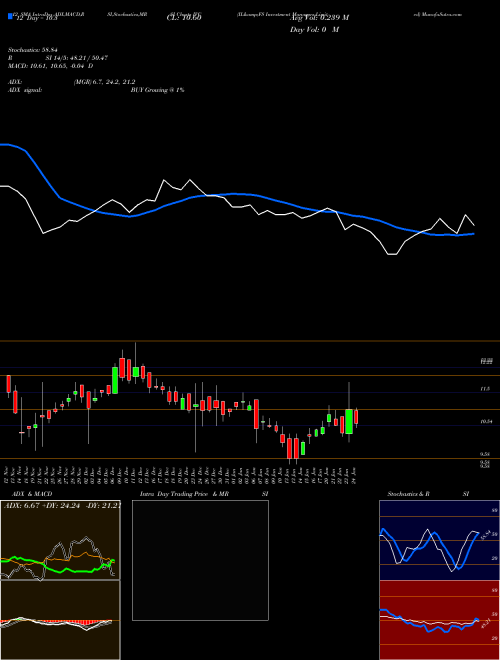Click the red RSI chart panel
Image resolution: width=500 pixels, height=660 pixels.
[439, 620]
